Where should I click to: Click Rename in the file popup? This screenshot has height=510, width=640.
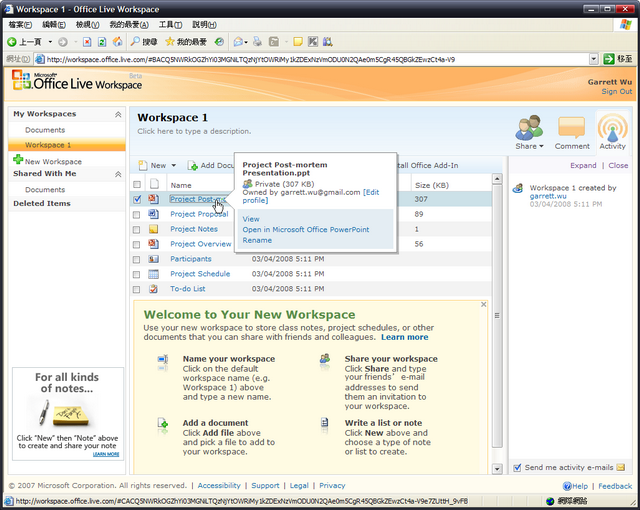tap(257, 240)
